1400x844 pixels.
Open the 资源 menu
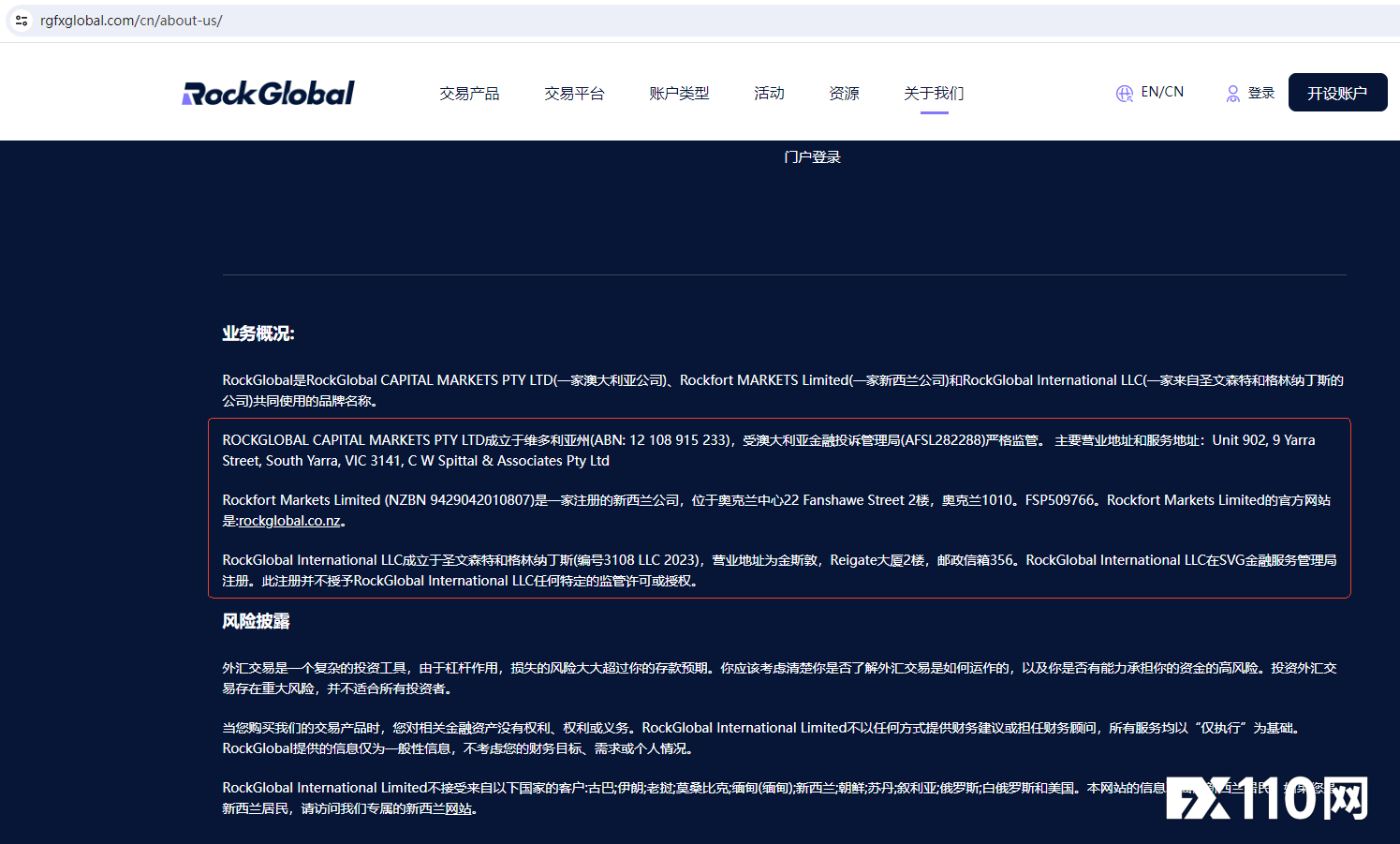tap(844, 94)
